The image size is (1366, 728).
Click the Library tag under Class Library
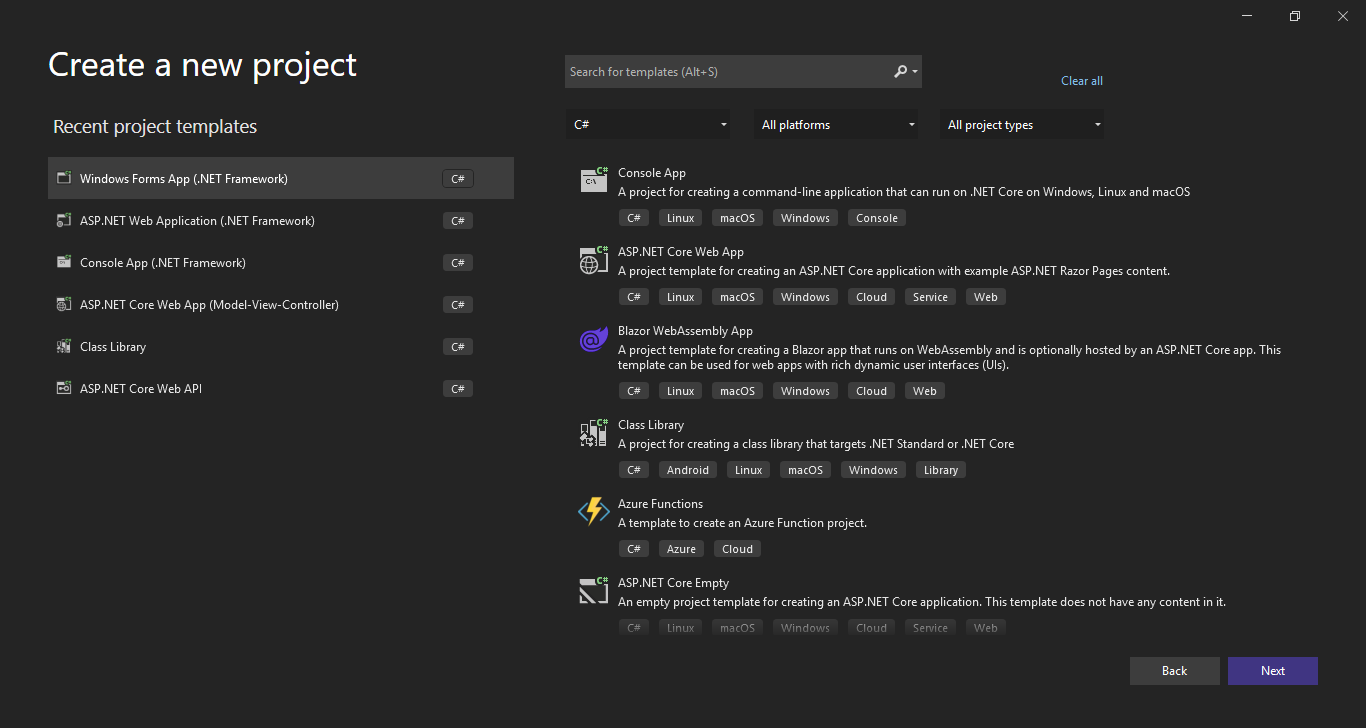(941, 470)
